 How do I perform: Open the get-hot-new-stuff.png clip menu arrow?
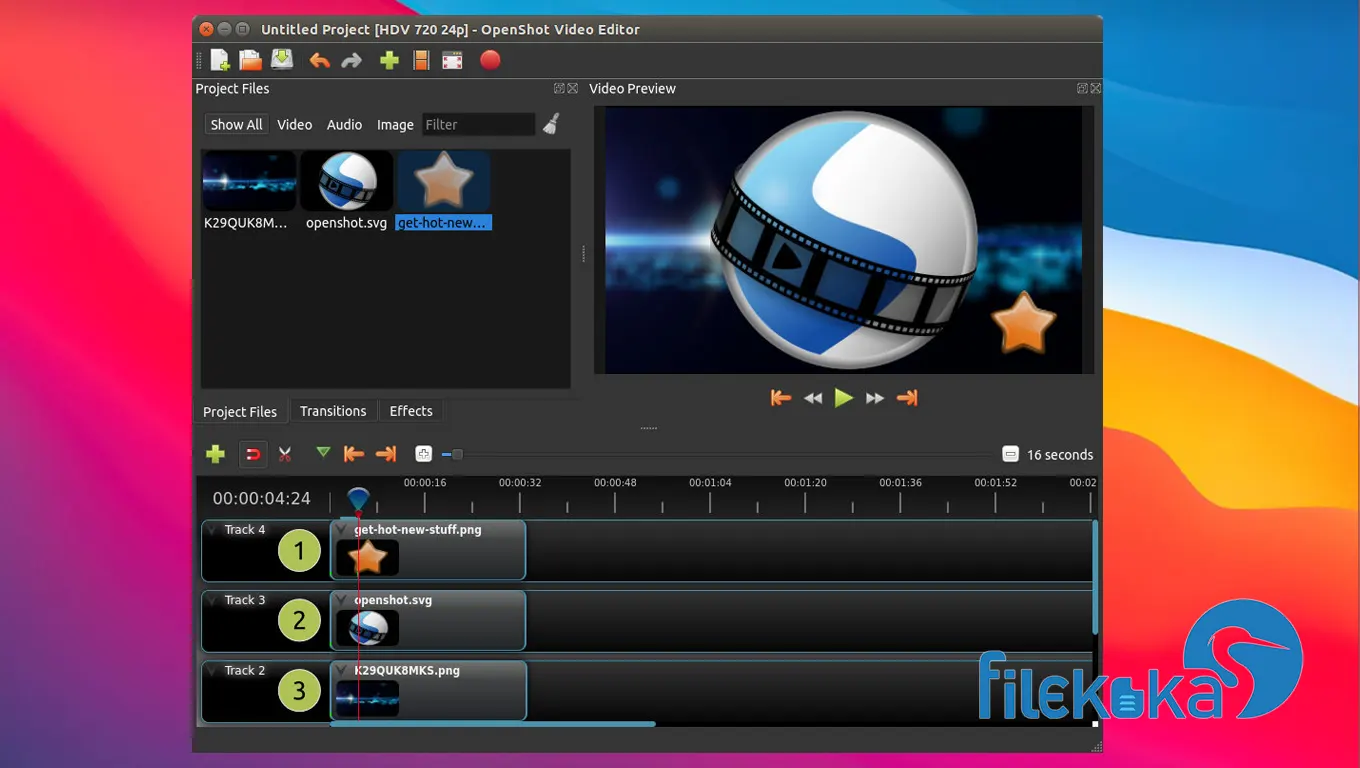pyautogui.click(x=341, y=530)
